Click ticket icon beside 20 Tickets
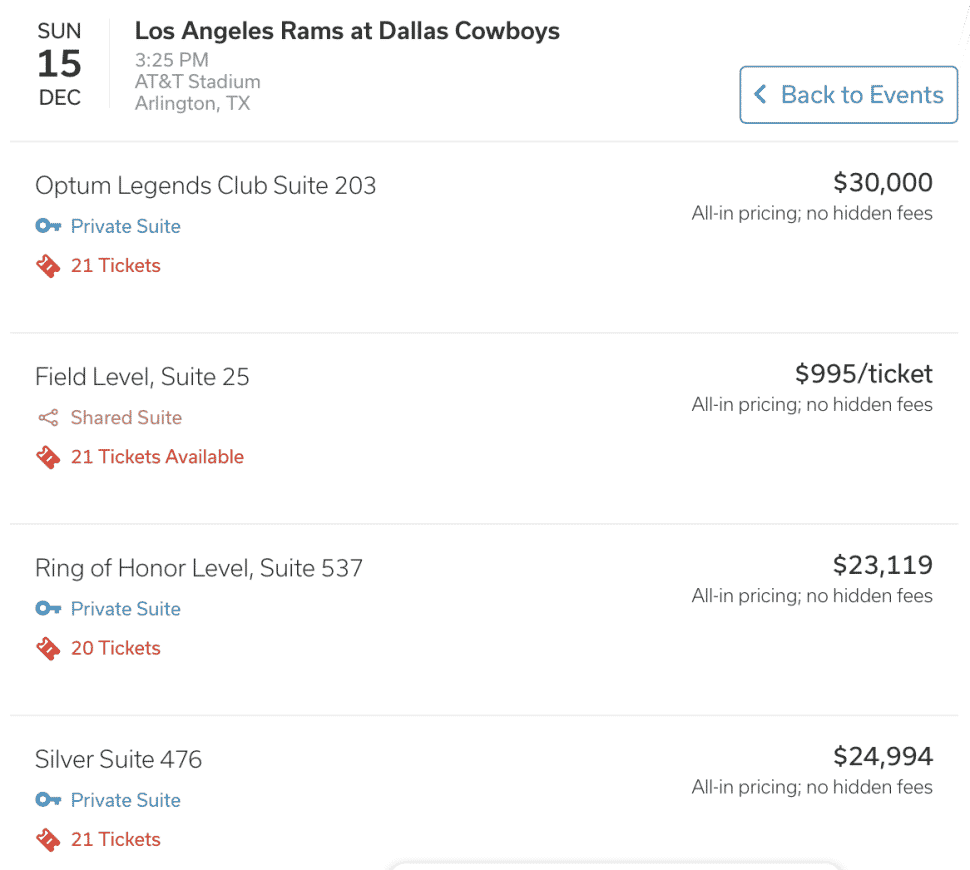This screenshot has width=970, height=870. 48,648
